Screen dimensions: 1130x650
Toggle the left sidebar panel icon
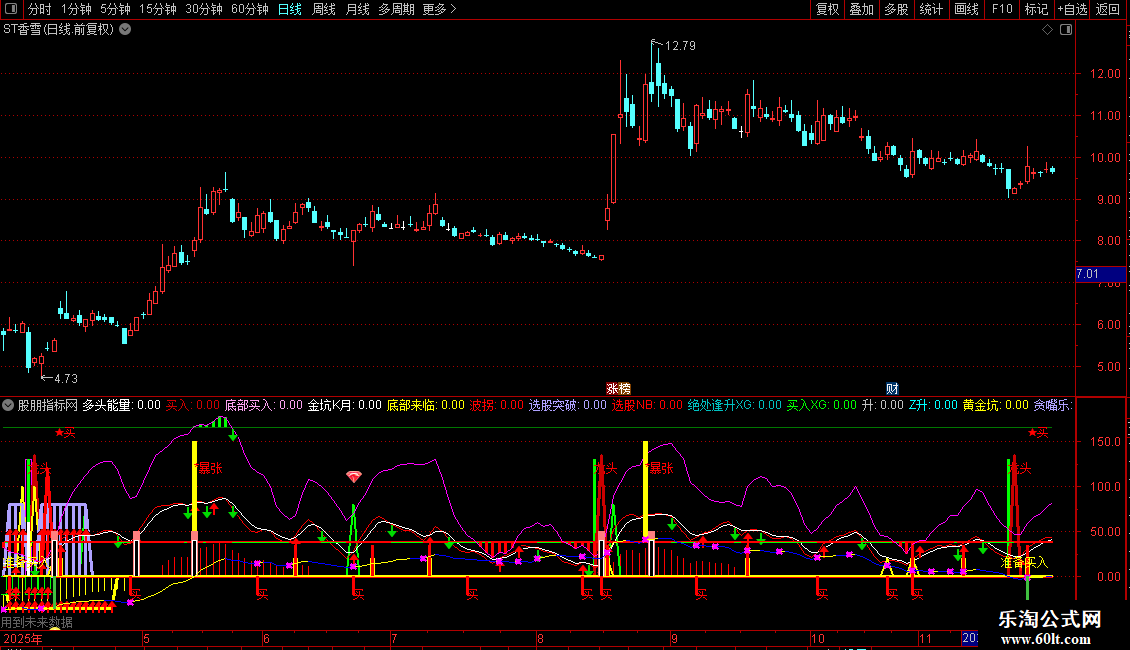point(12,10)
